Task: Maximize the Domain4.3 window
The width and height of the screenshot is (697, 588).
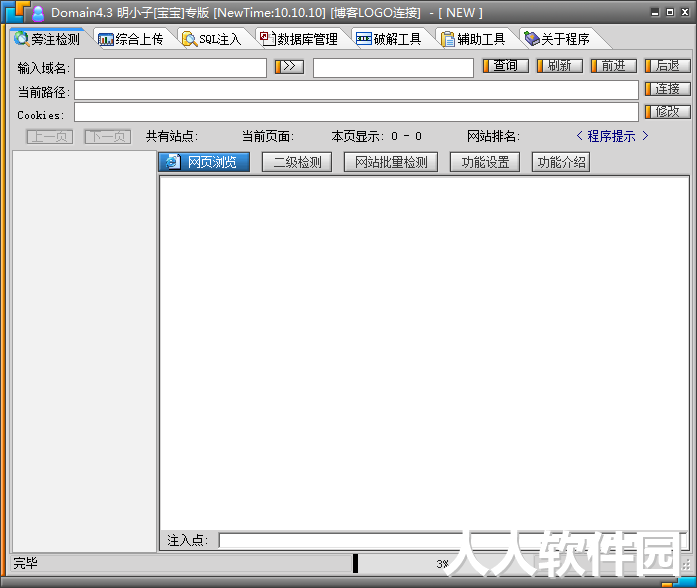Action: coord(670,12)
